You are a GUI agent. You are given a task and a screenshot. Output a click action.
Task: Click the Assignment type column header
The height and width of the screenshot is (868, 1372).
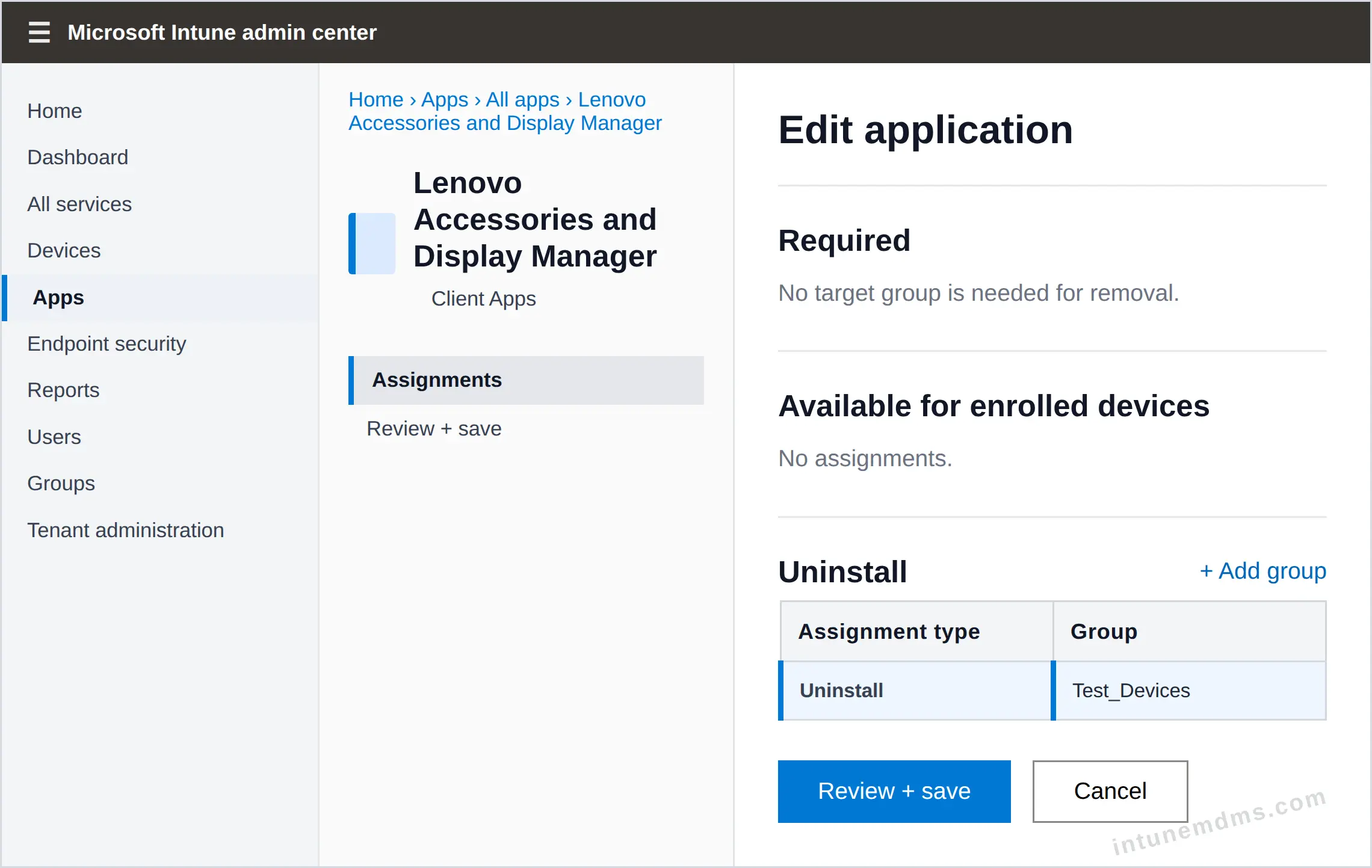pos(916,632)
